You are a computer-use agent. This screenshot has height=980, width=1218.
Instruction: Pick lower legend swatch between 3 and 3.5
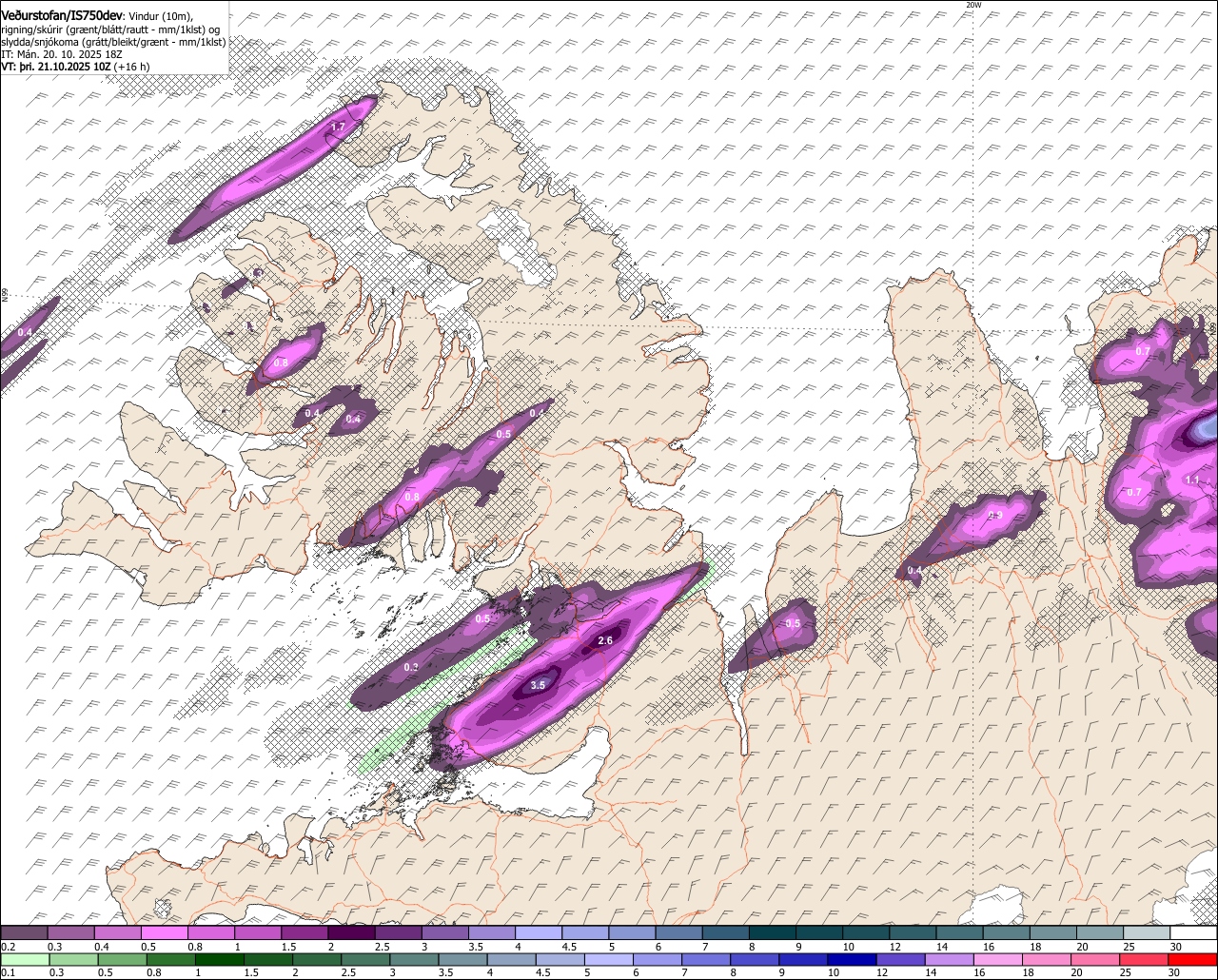414,960
